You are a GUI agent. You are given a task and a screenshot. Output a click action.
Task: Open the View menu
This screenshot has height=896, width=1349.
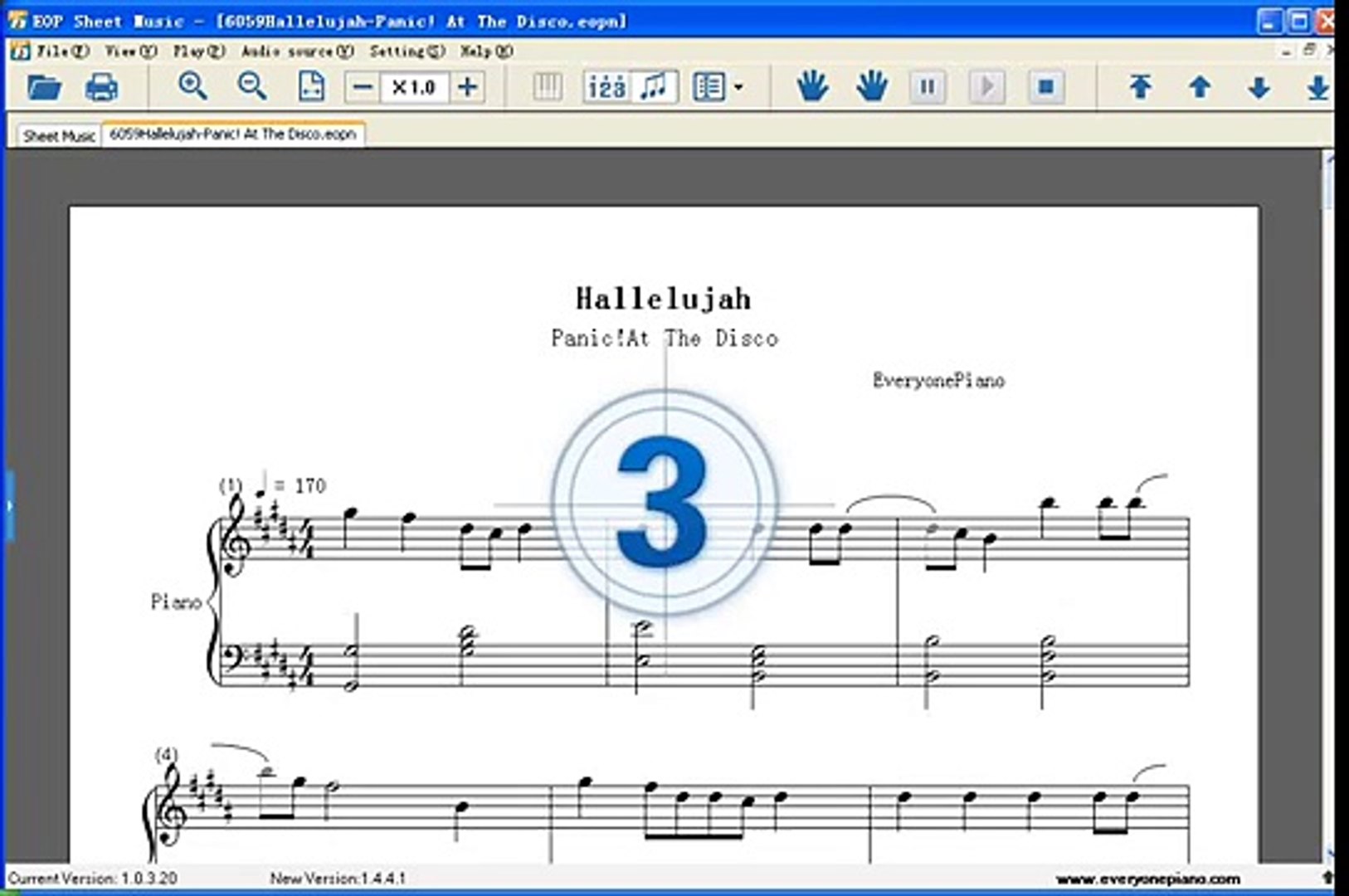tap(131, 51)
